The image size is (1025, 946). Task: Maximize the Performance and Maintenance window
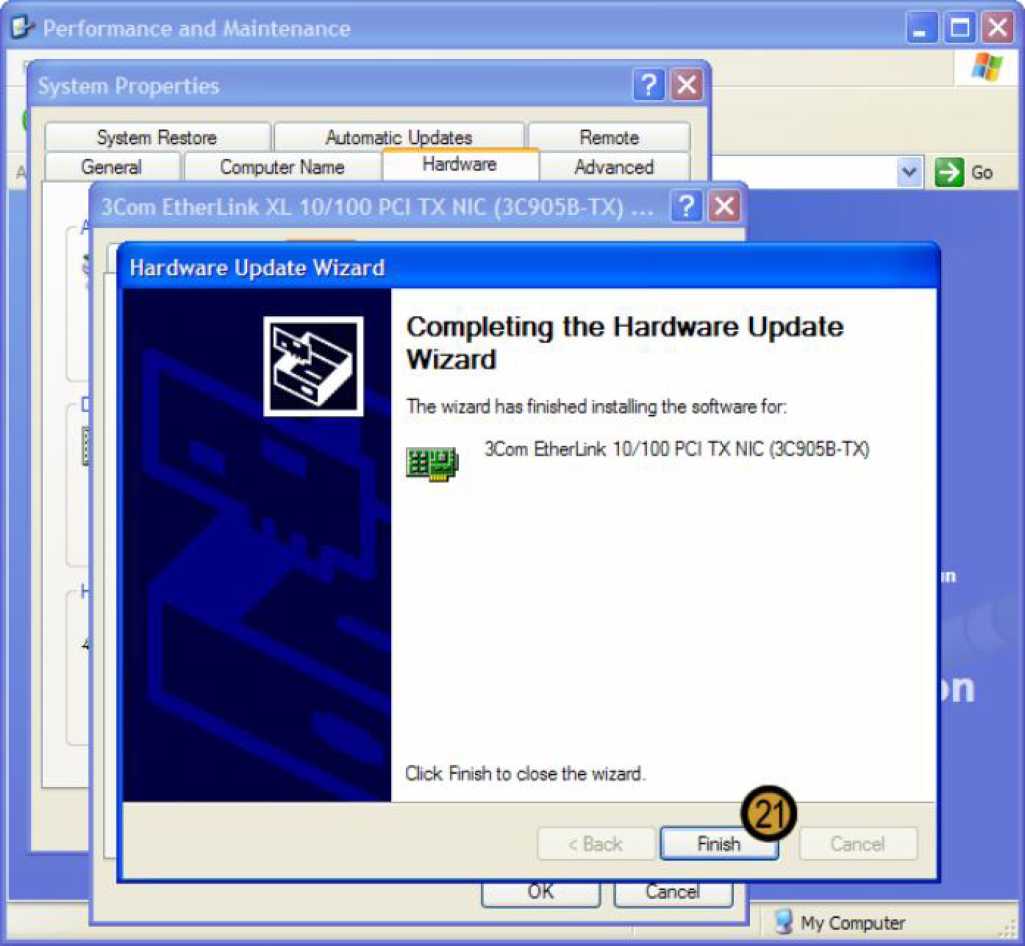click(960, 28)
